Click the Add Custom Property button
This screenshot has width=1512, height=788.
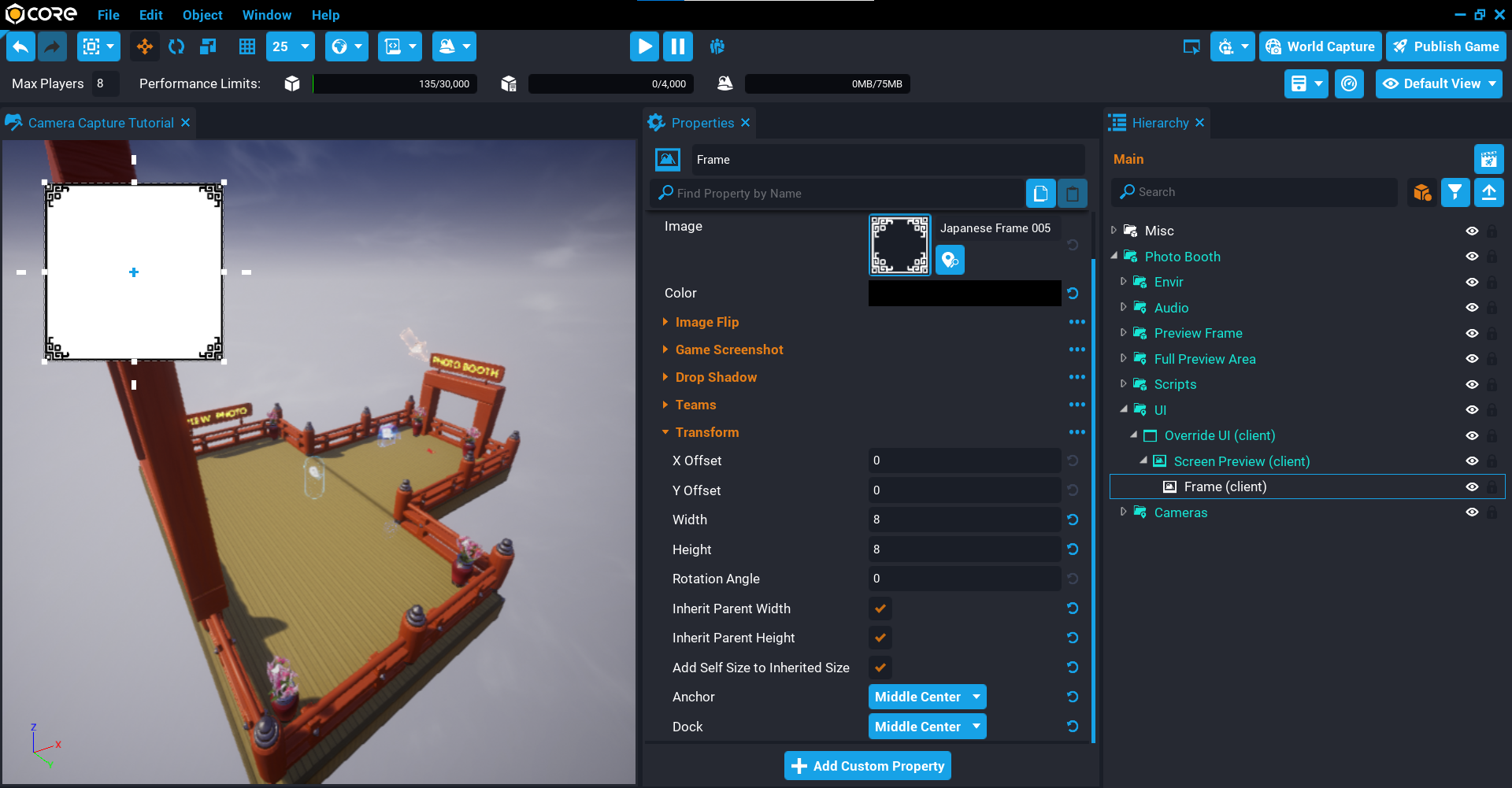point(867,766)
